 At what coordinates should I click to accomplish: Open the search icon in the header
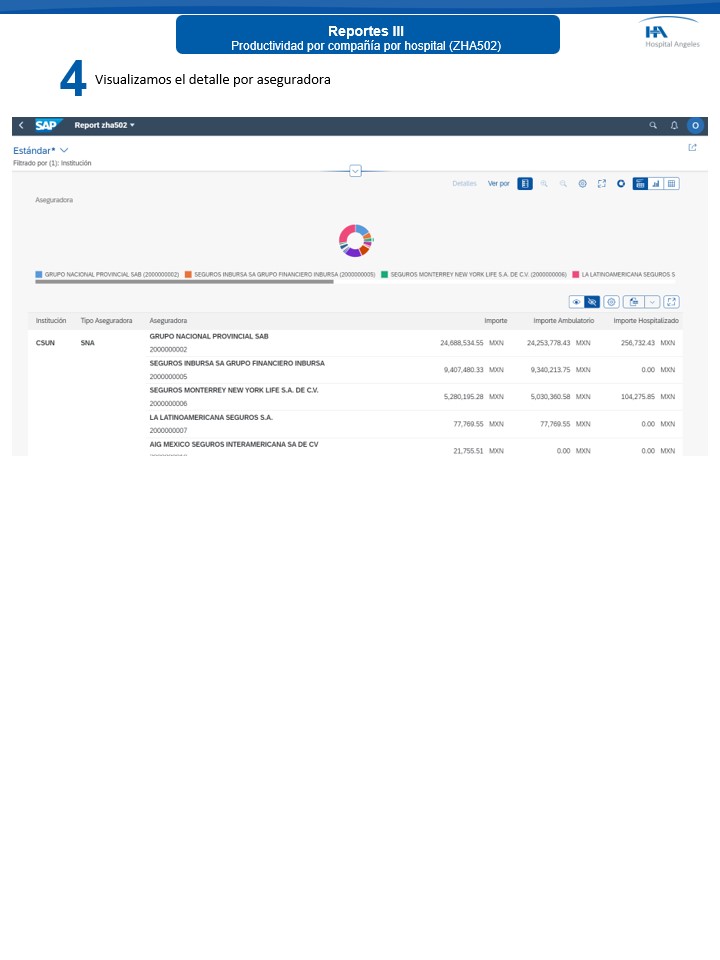pos(653,125)
